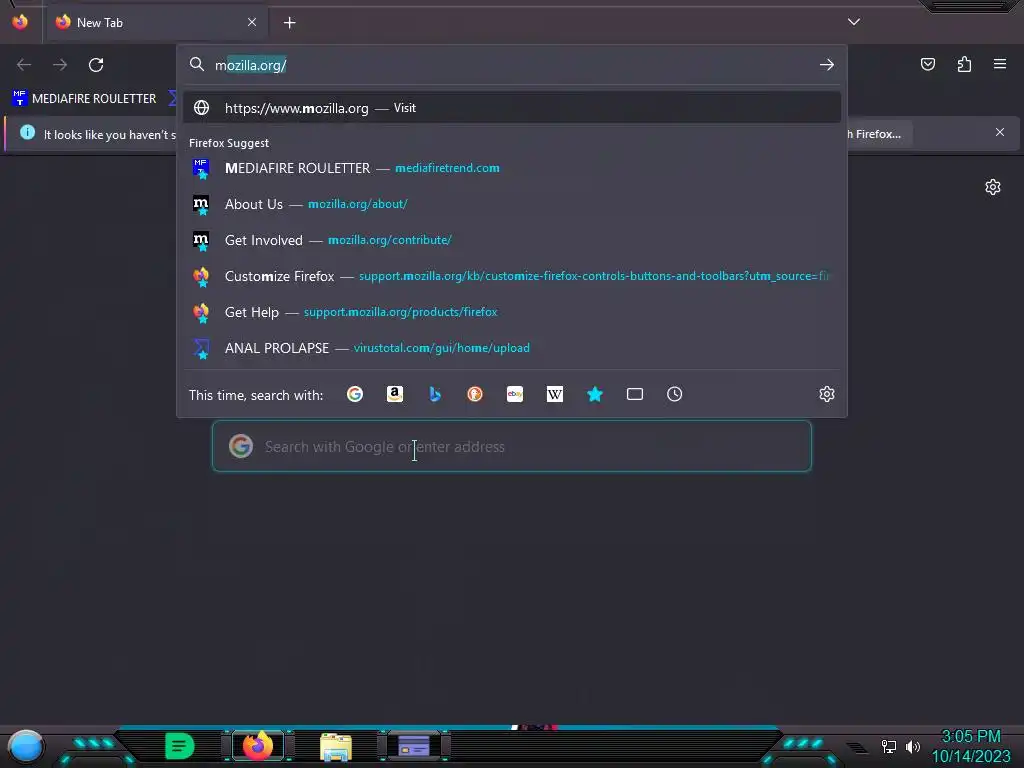The height and width of the screenshot is (768, 1024).
Task: Open the list all tabs chevron
Action: [x=854, y=22]
